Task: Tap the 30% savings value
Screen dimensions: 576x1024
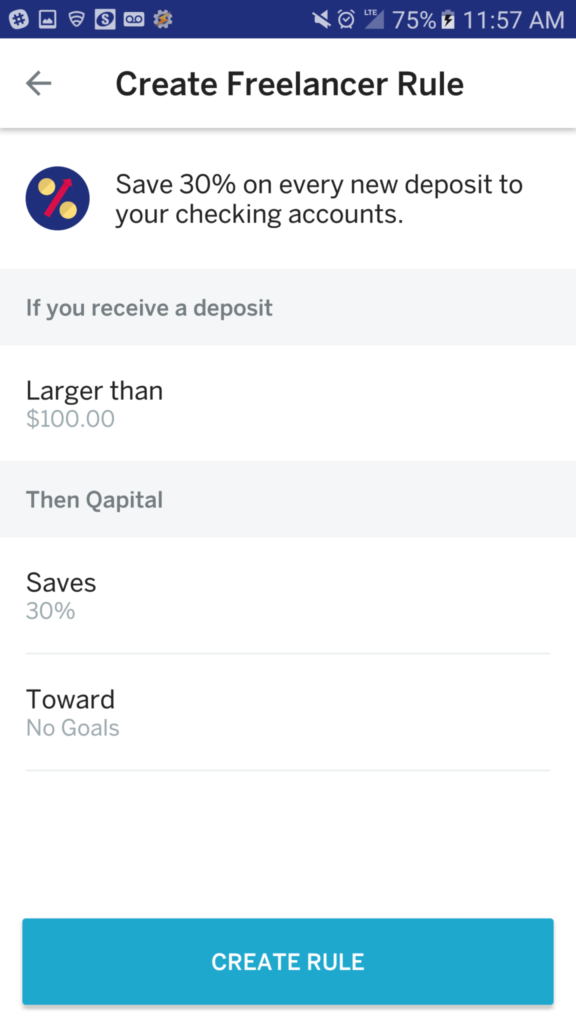Action: (x=51, y=611)
